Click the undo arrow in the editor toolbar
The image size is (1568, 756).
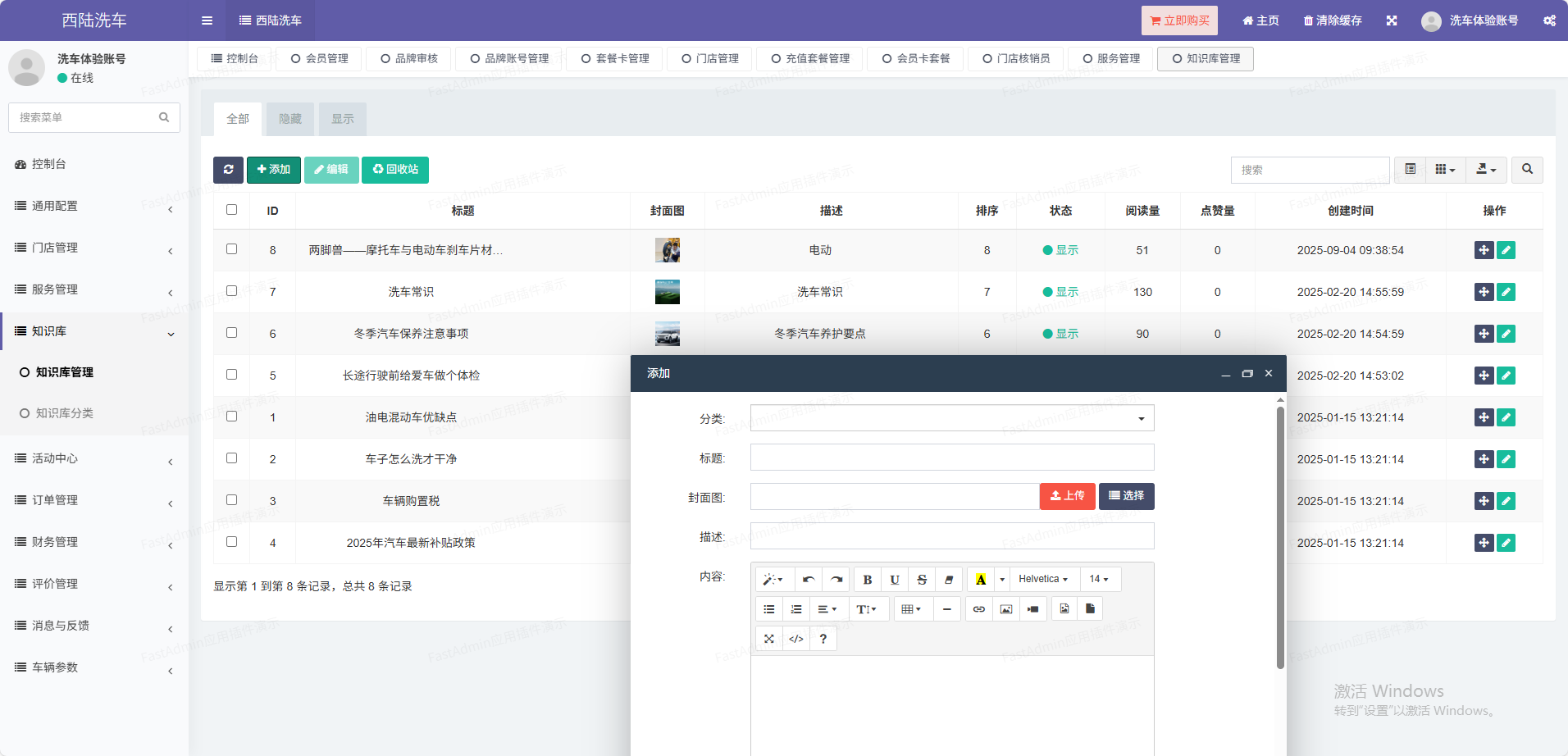point(809,580)
